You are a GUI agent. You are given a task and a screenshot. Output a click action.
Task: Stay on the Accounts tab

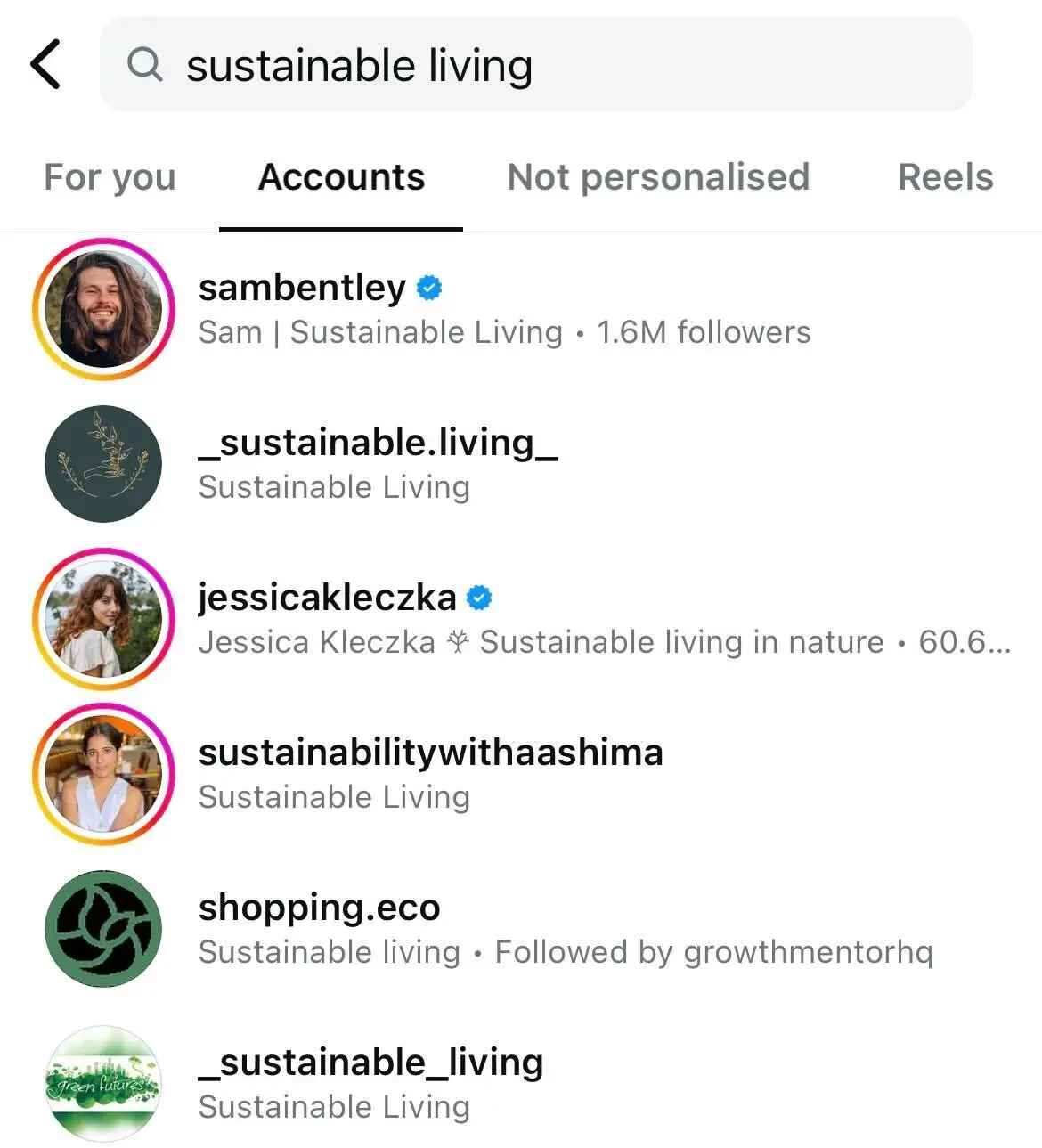pyautogui.click(x=340, y=177)
